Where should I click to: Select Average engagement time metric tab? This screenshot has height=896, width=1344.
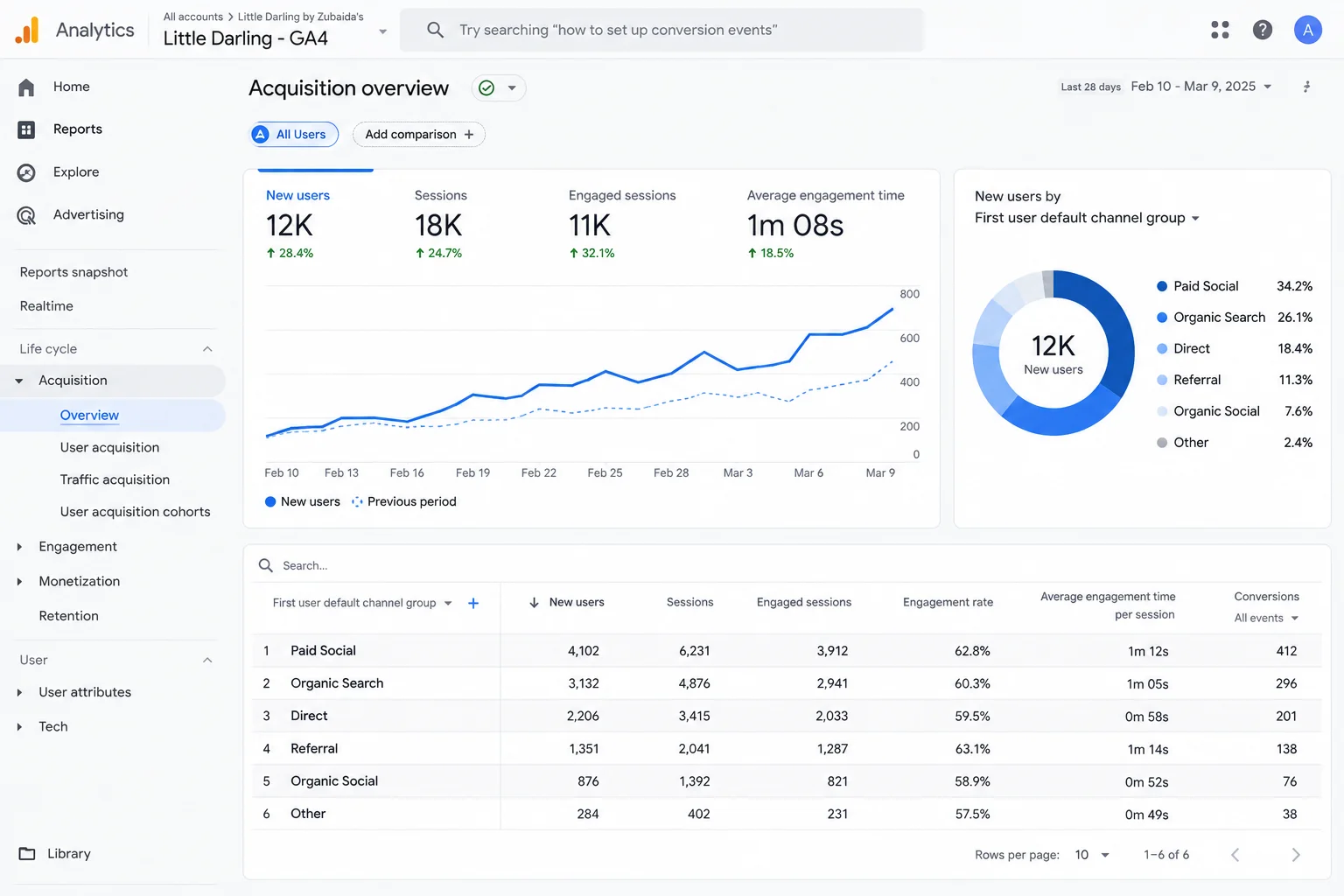(x=825, y=225)
